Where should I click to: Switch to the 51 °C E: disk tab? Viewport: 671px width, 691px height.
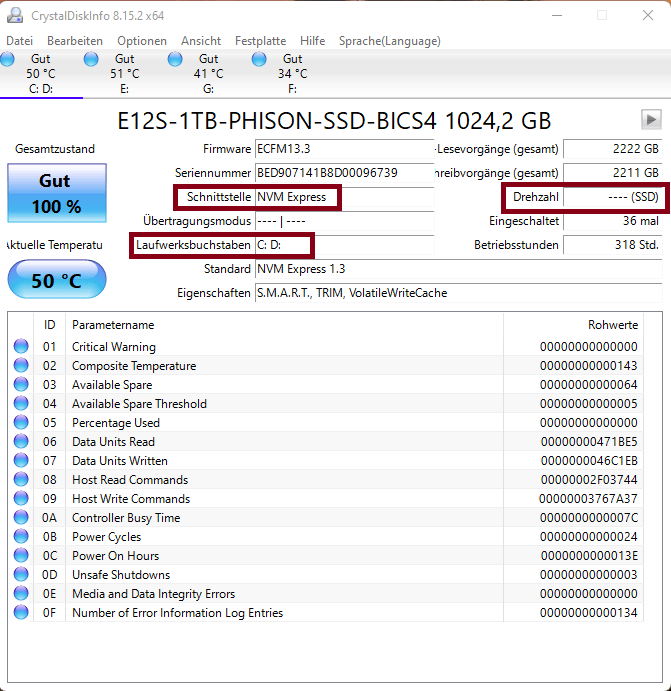pos(125,73)
